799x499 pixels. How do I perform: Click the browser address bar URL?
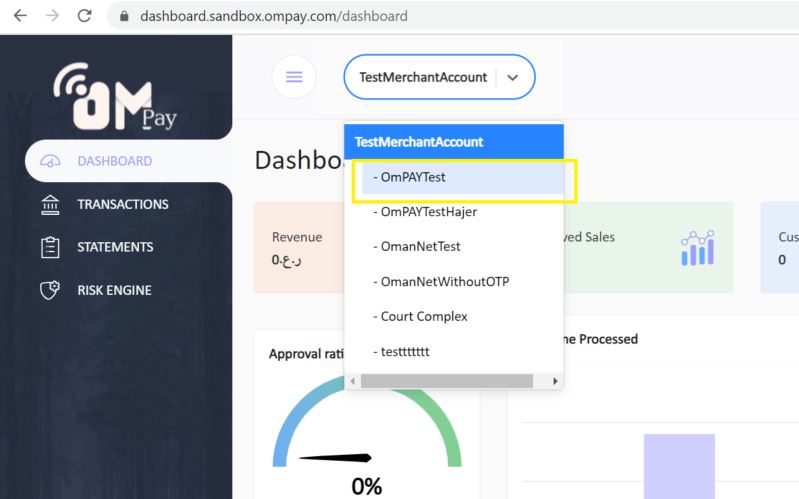(273, 17)
